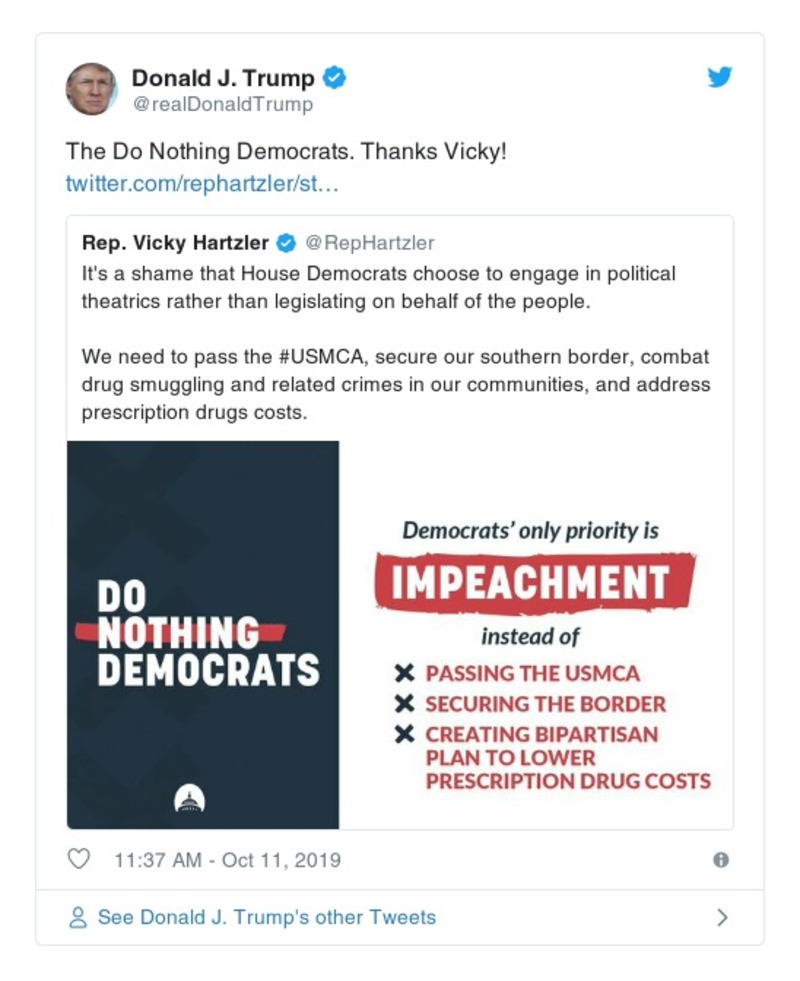Click the name Rep. Vicky Hartzler
Image resolution: width=800 pixels, height=981 pixels.
pos(177,242)
